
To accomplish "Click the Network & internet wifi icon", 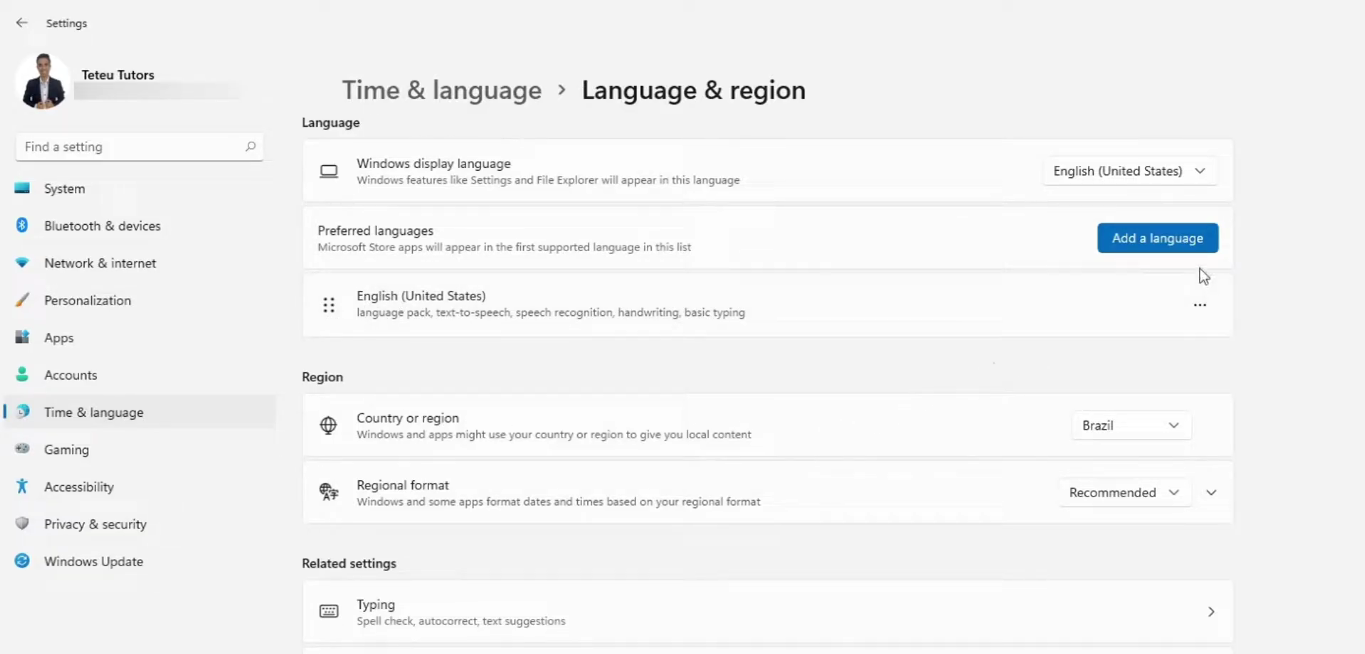I will (22, 263).
